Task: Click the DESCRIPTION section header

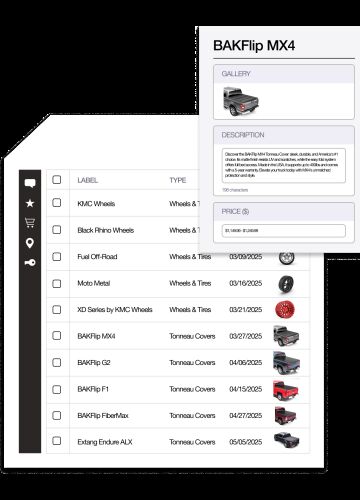Action: [x=243, y=135]
